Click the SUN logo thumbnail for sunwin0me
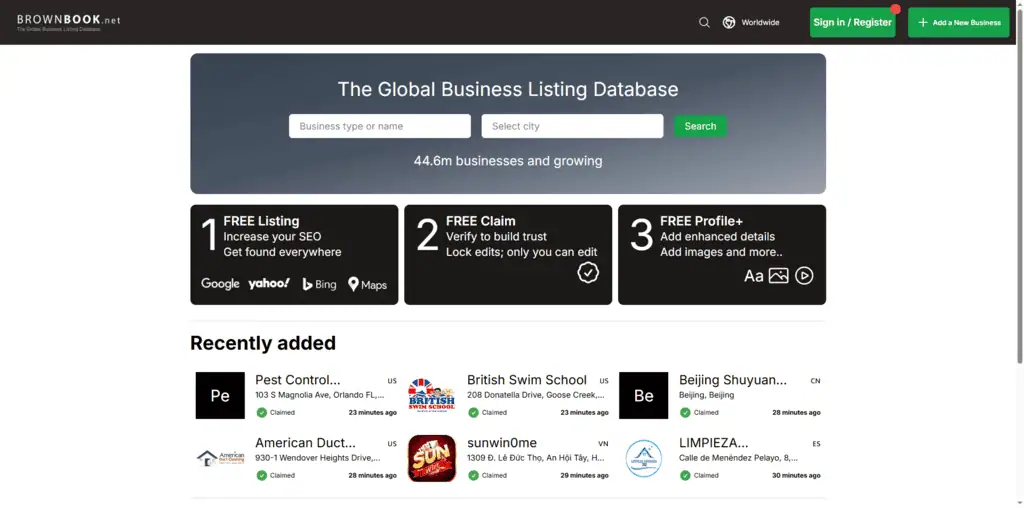The width and height of the screenshot is (1024, 508). point(432,458)
